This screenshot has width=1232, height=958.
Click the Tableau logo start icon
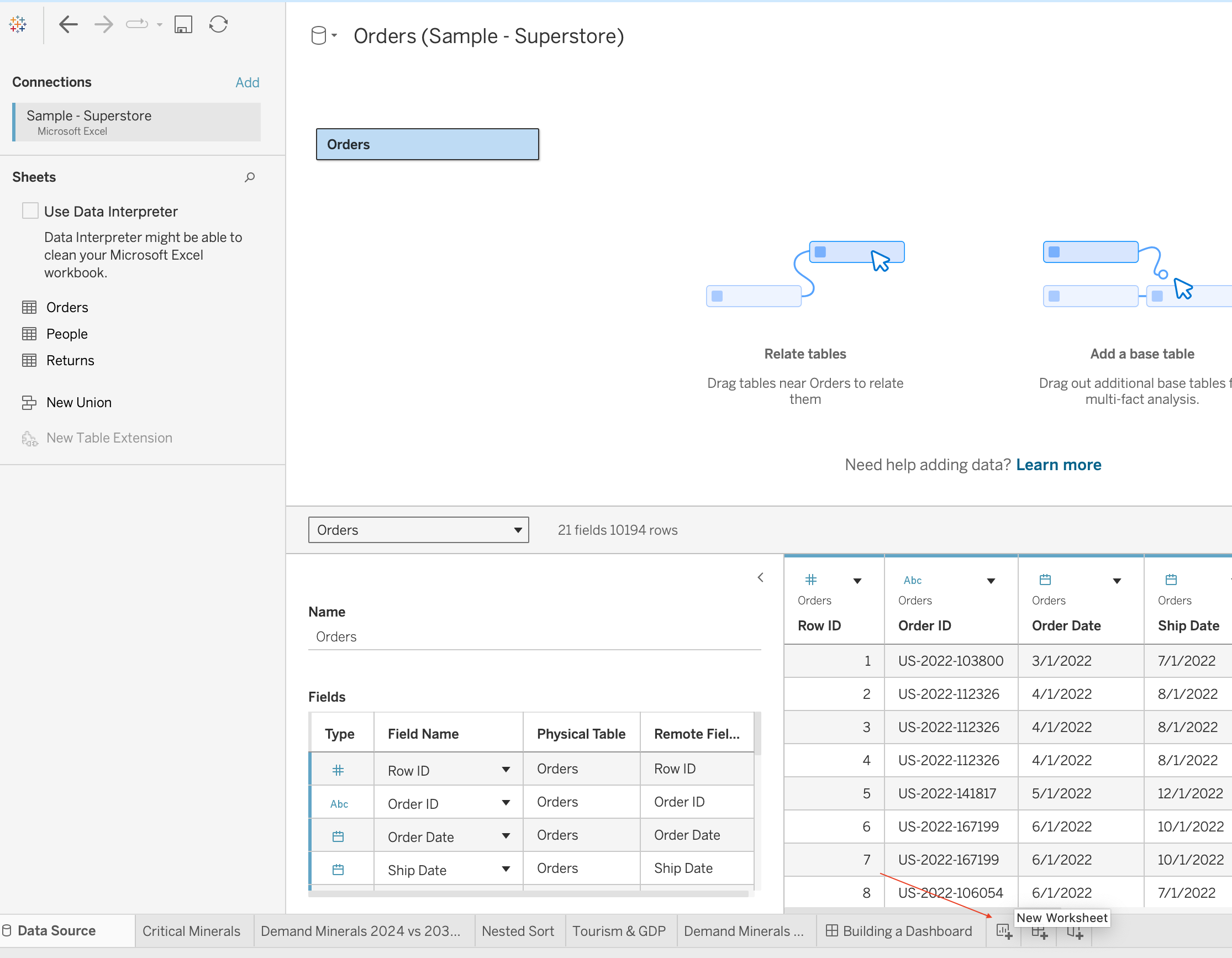click(18, 24)
